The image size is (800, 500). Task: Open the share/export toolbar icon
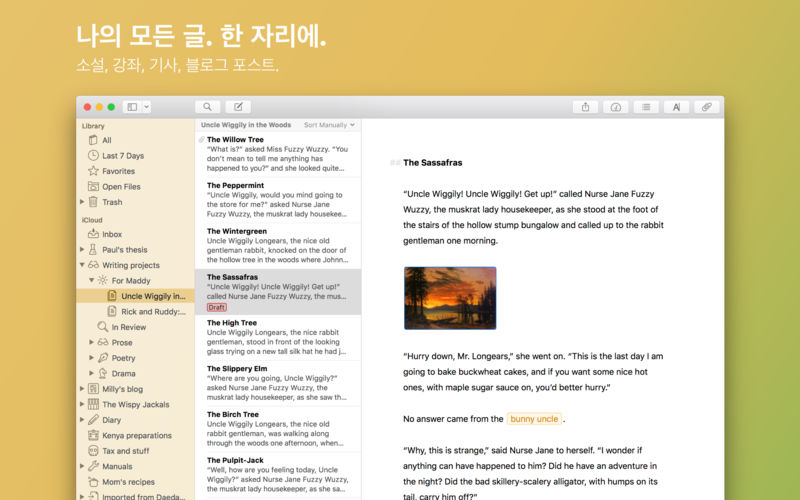[584, 107]
